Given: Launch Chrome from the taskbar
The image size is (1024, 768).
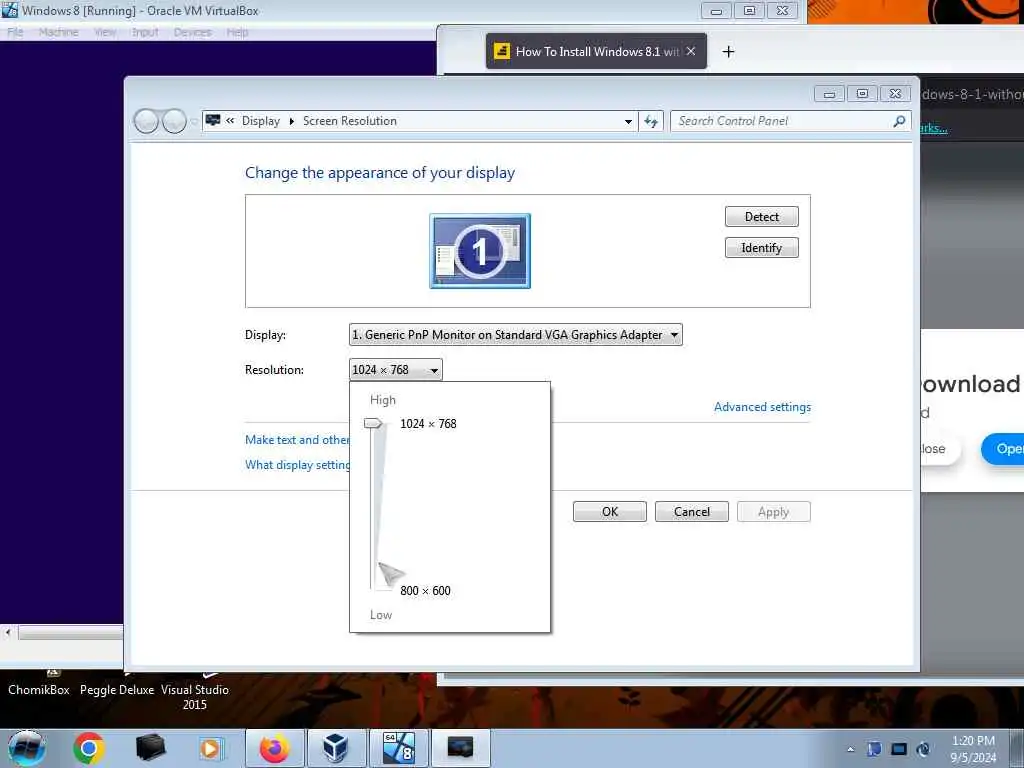Looking at the screenshot, I should click(x=89, y=748).
